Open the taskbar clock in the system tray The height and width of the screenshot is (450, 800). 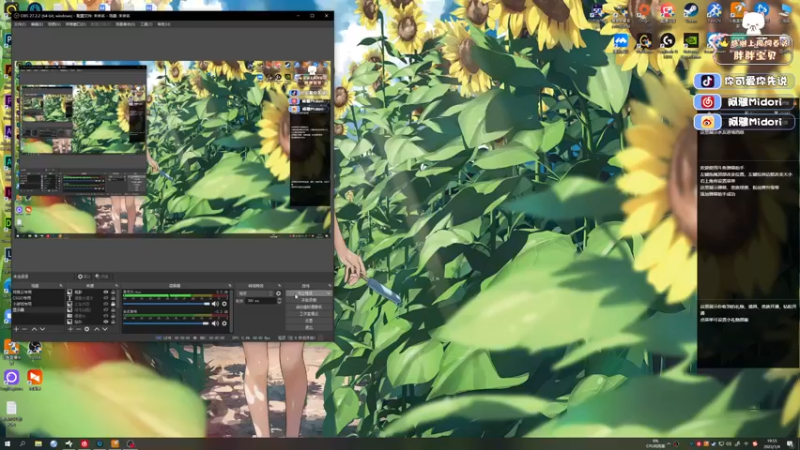(772, 444)
